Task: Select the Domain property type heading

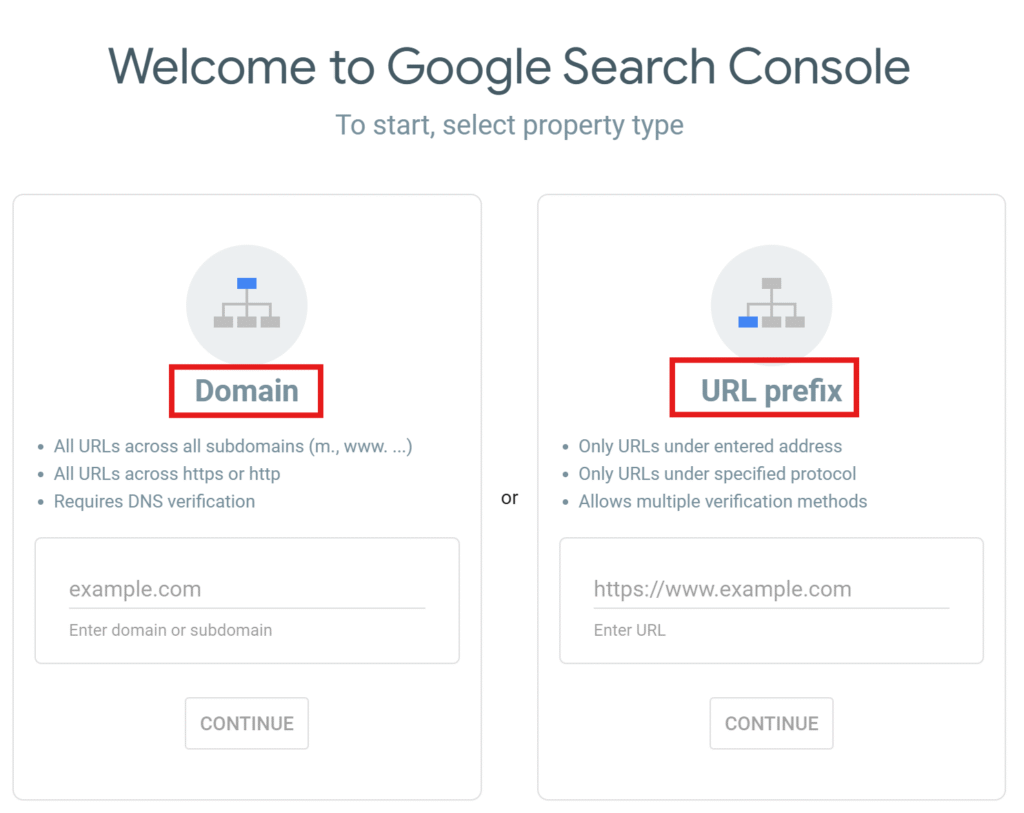Action: click(247, 391)
